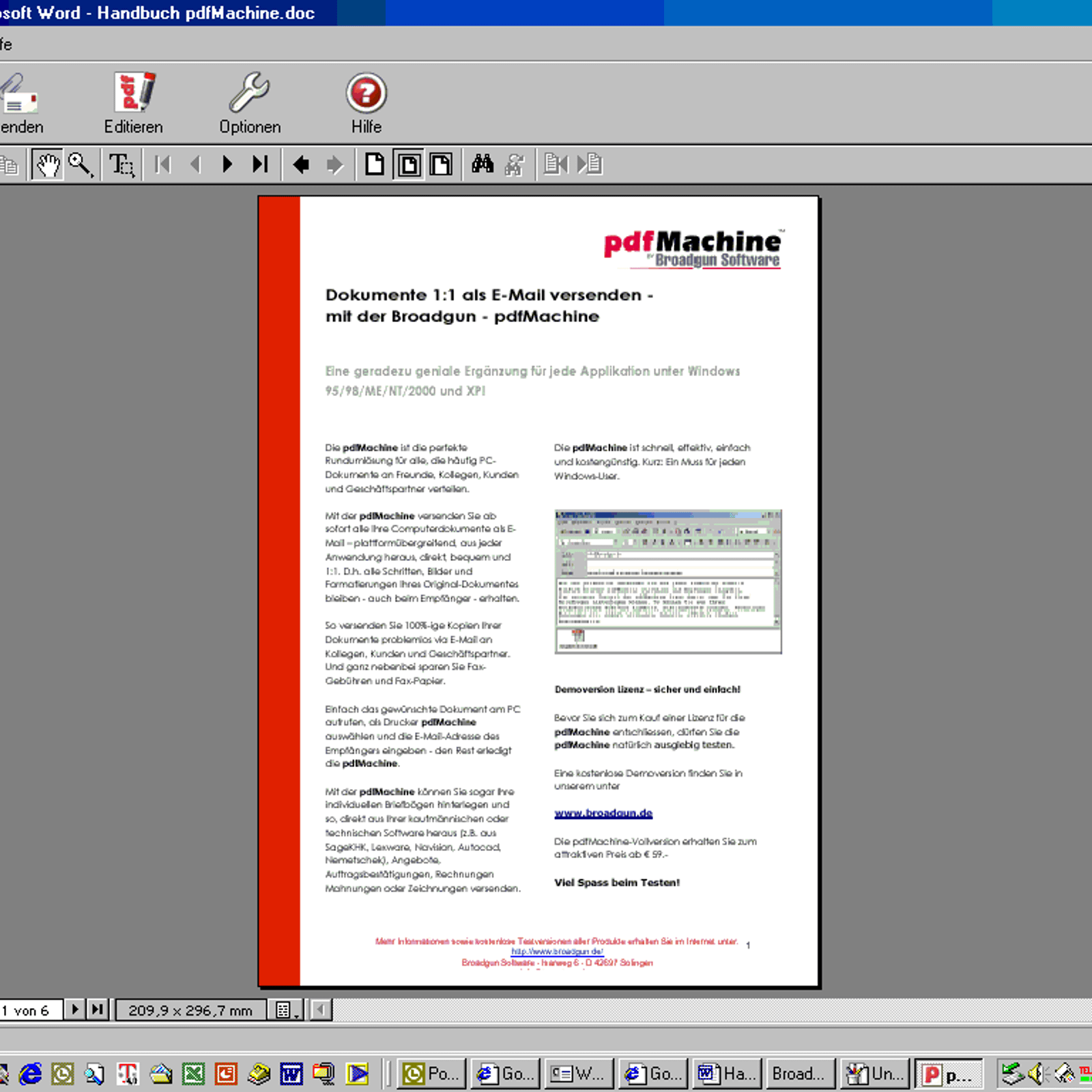This screenshot has height=1092, width=1092.
Task: Click 'Demoversion Lizenz – sicher und einfach!' text
Action: click(648, 689)
